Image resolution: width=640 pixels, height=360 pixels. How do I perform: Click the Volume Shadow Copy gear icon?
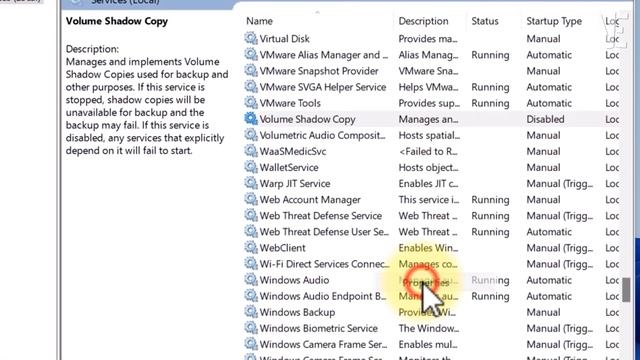click(251, 119)
